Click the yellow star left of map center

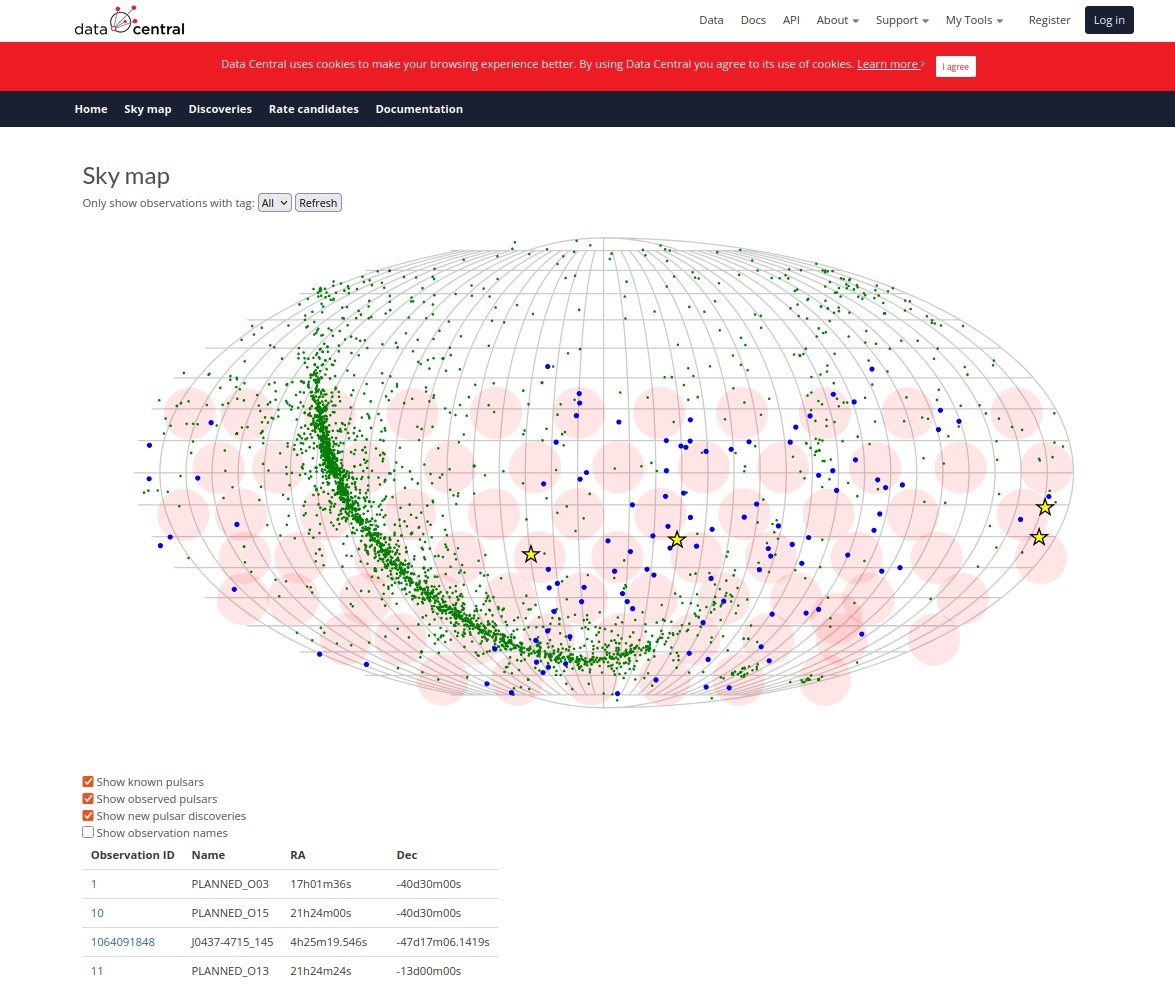531,555
